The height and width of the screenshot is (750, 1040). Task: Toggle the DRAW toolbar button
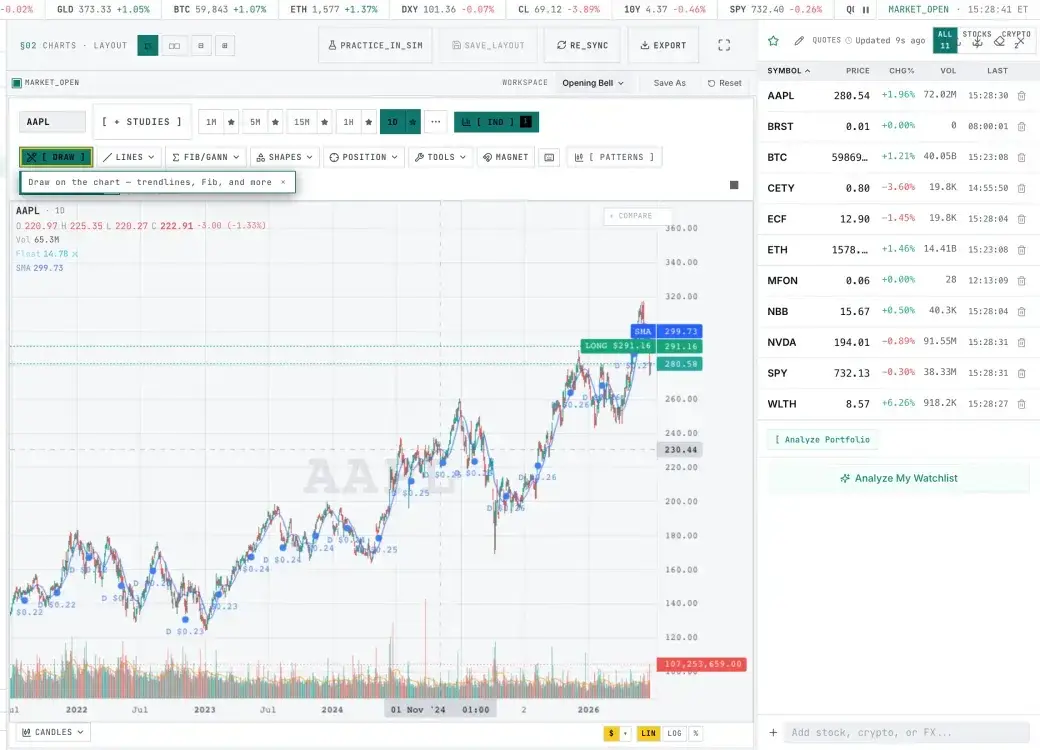[56, 157]
